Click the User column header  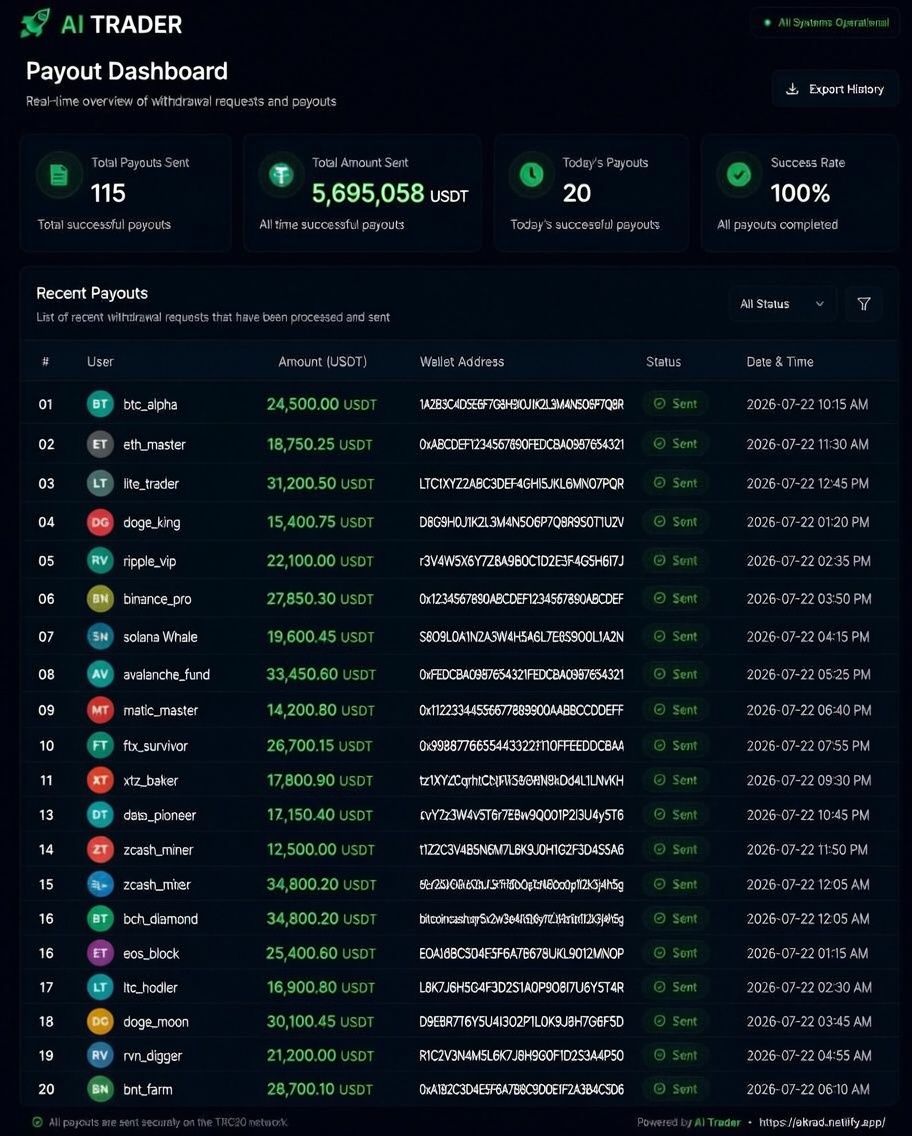pos(100,362)
